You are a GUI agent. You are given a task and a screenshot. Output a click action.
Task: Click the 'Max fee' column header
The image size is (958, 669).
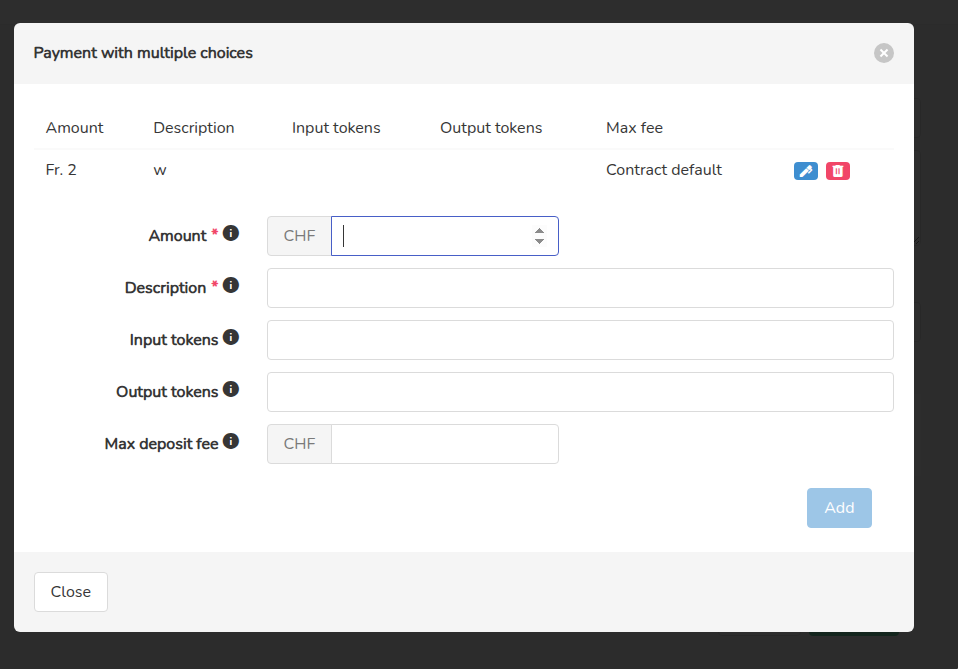point(634,128)
